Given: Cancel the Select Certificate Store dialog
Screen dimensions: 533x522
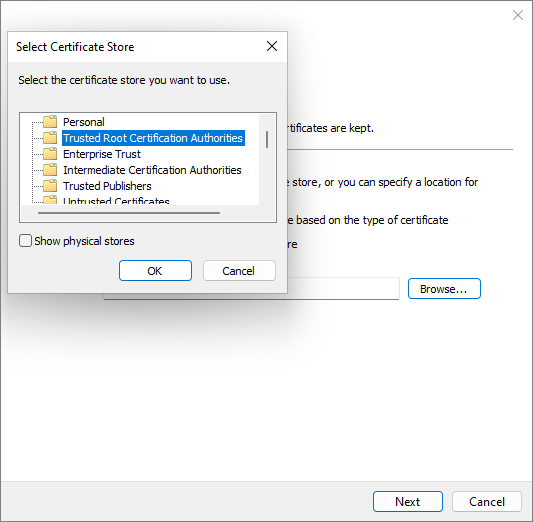Looking at the screenshot, I should tap(239, 271).
